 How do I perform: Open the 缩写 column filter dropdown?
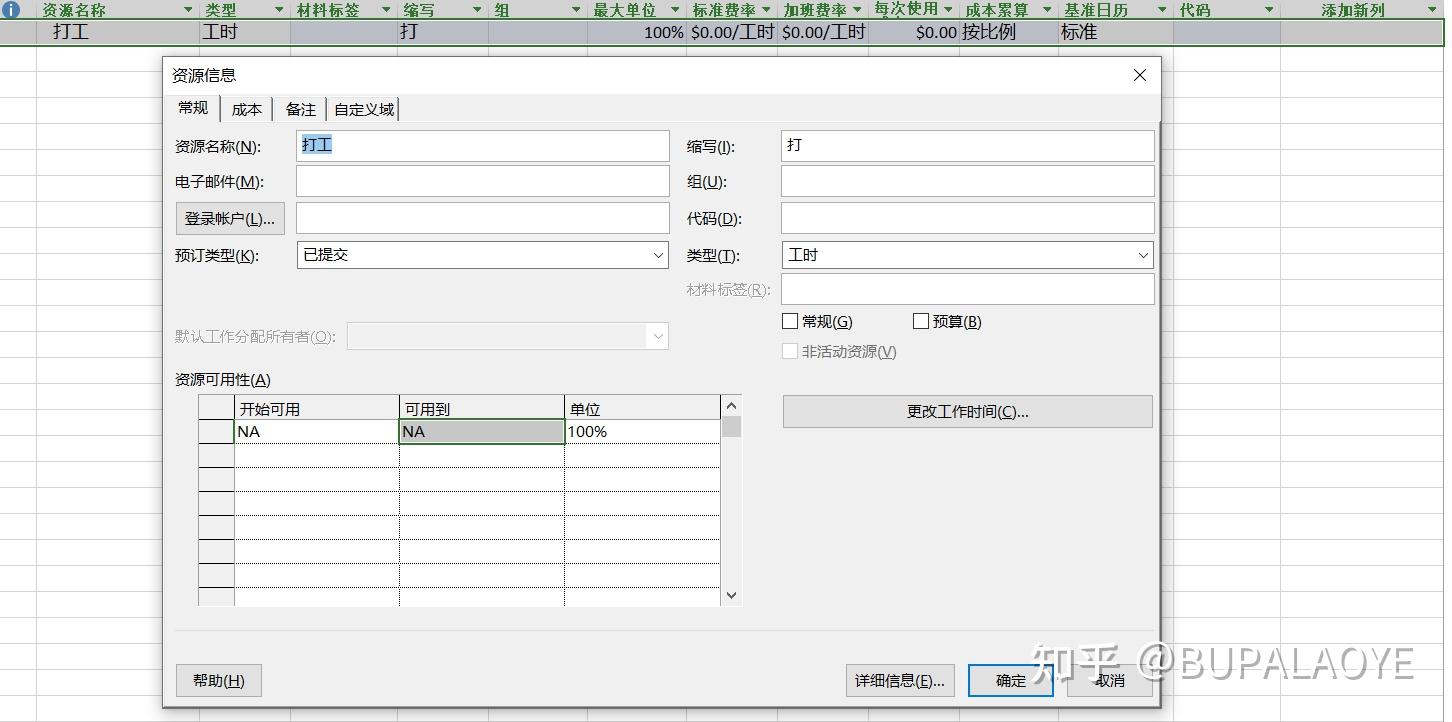click(476, 10)
